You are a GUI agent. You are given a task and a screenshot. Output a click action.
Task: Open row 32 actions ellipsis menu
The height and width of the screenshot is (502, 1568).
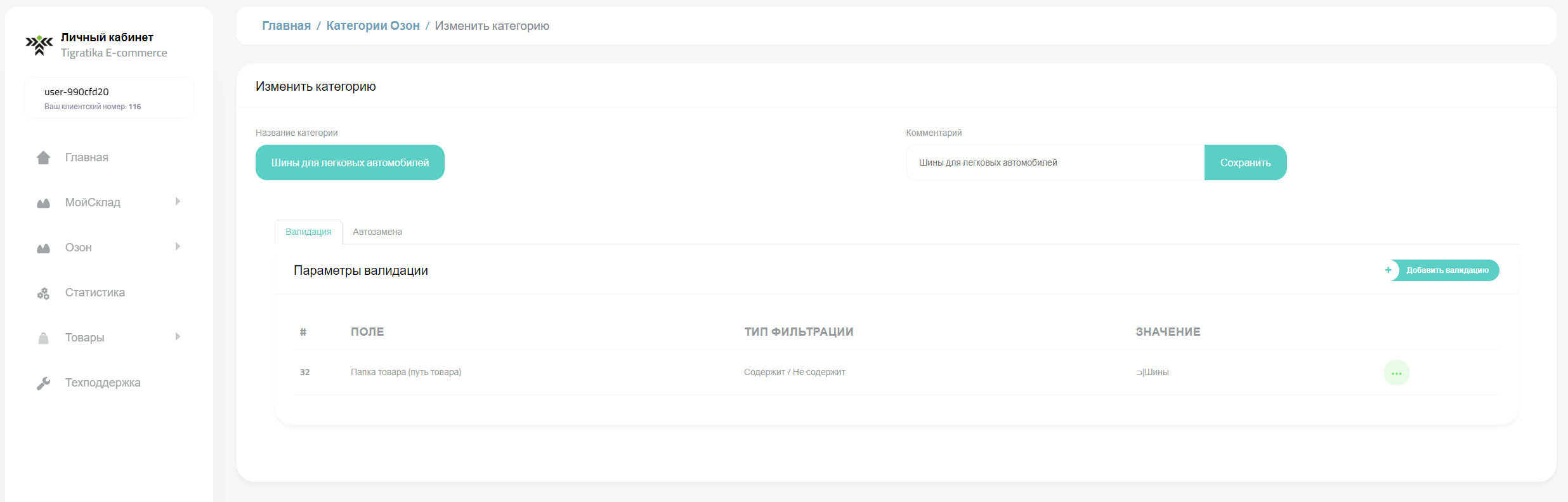[x=1396, y=373]
